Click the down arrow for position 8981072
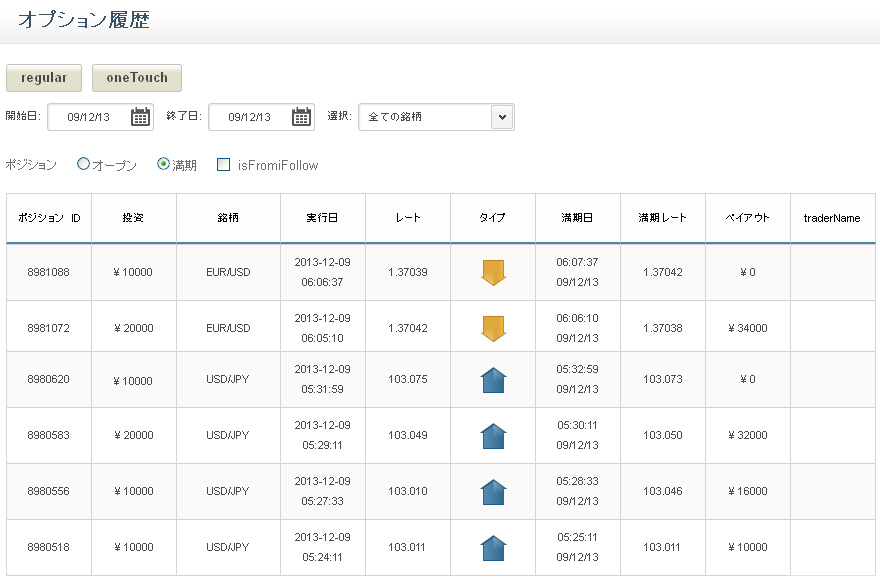 point(493,328)
